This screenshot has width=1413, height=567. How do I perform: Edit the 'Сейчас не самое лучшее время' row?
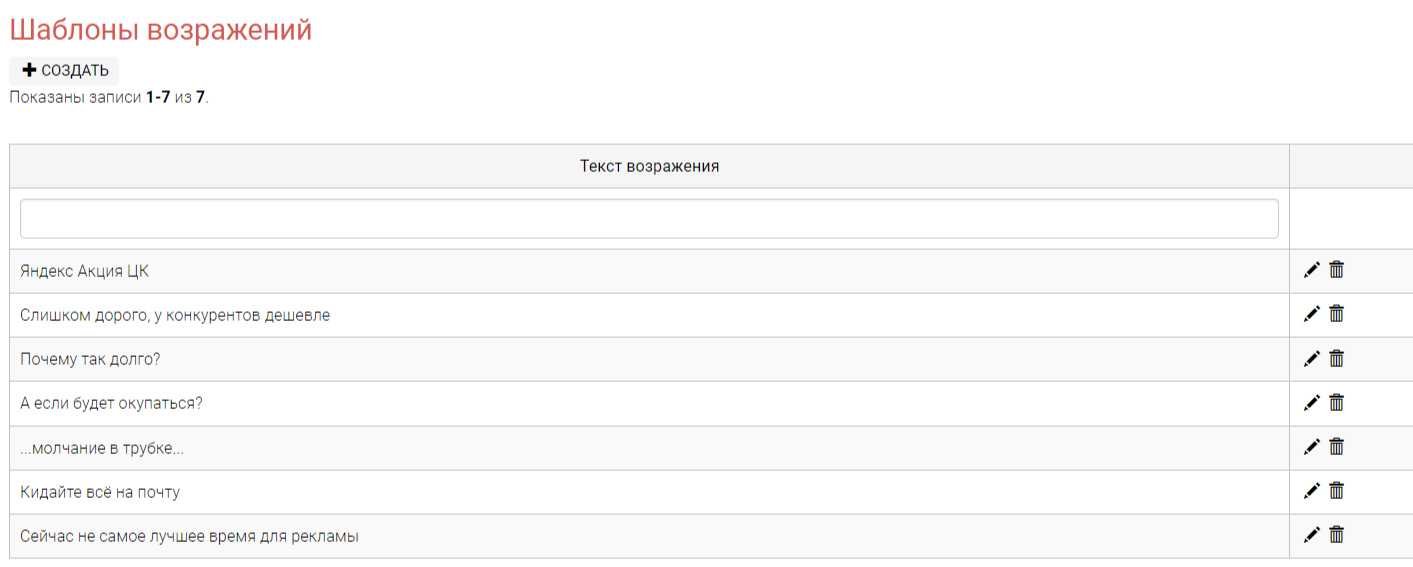[1312, 535]
